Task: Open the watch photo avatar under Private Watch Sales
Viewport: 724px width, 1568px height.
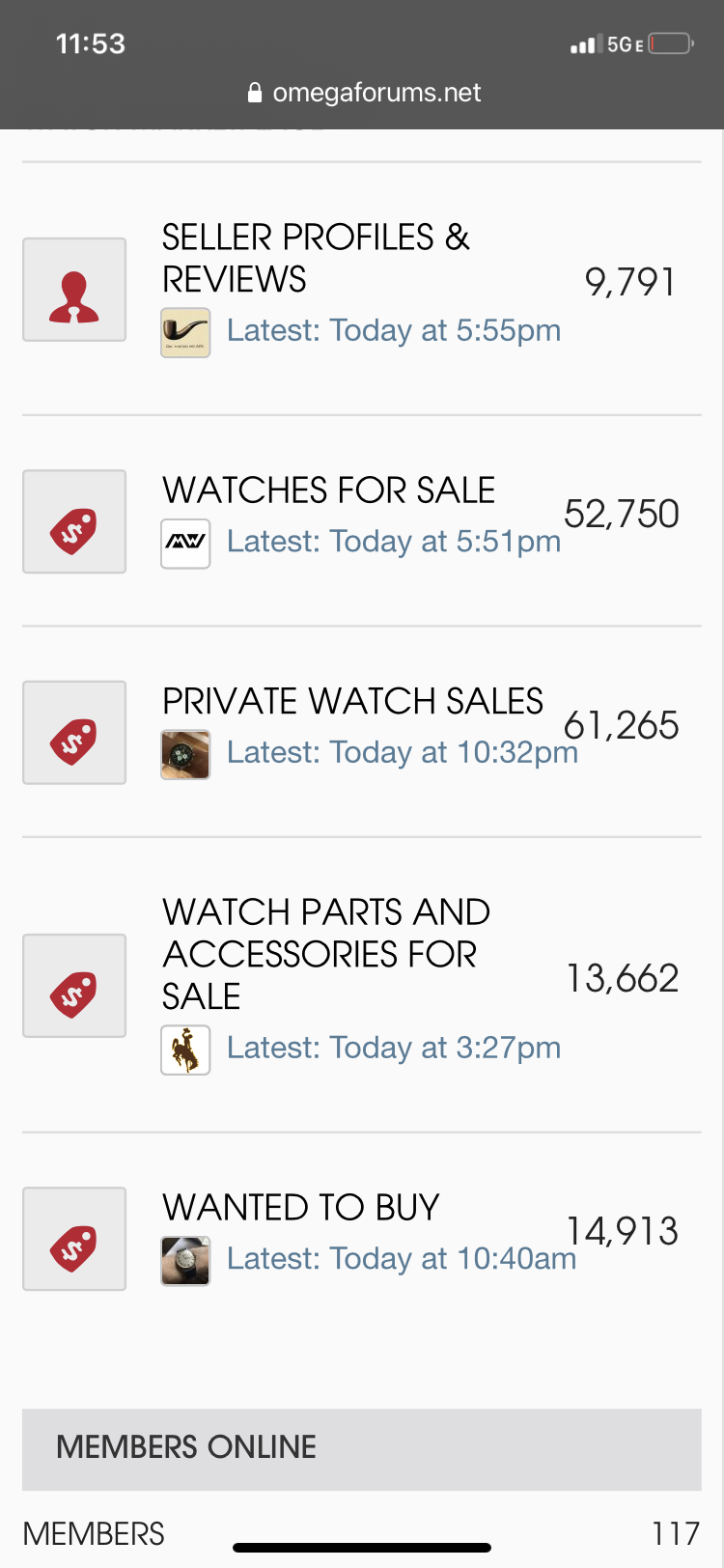Action: click(185, 754)
